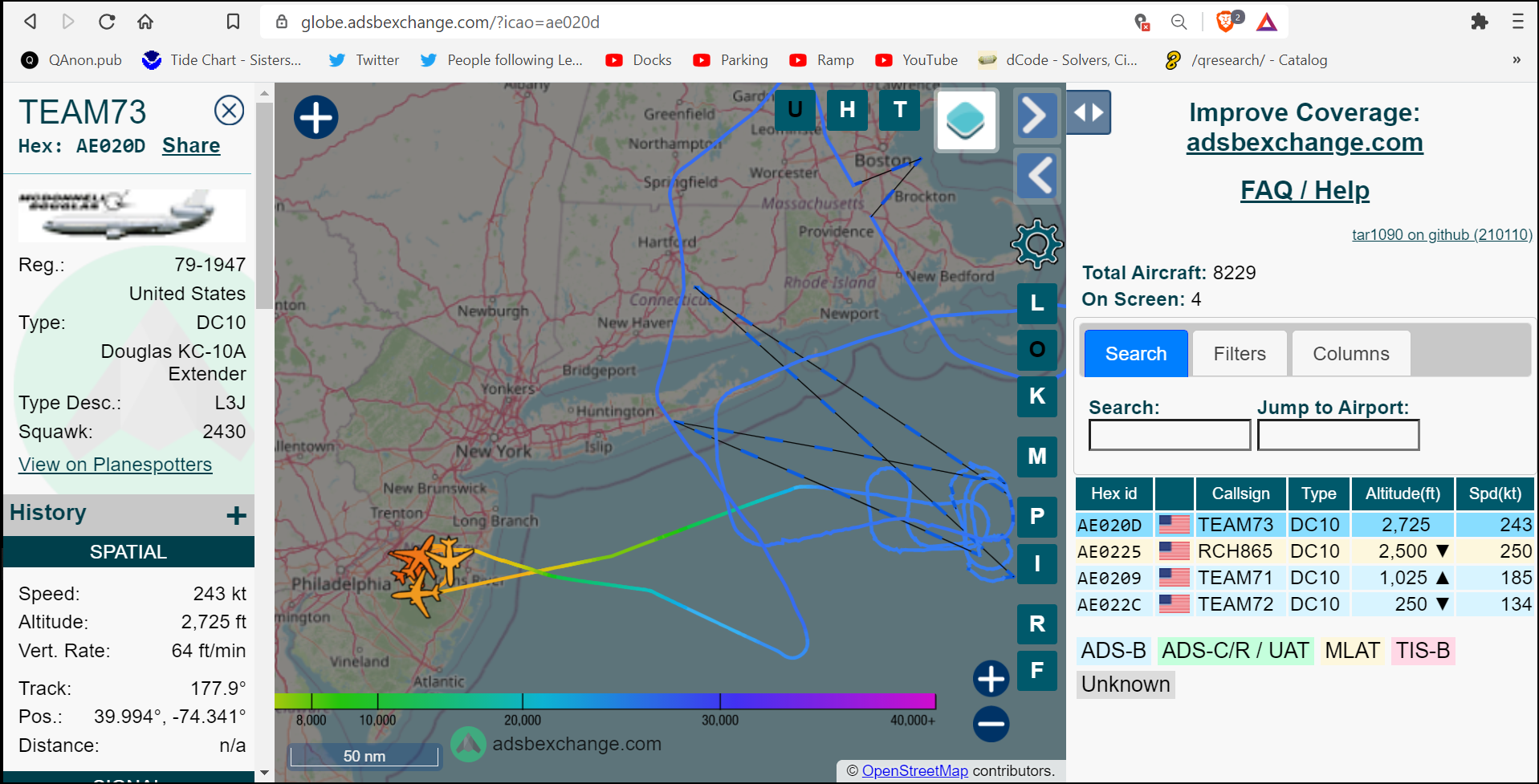Toggle the K map option
1539x784 pixels.
pos(1037,396)
